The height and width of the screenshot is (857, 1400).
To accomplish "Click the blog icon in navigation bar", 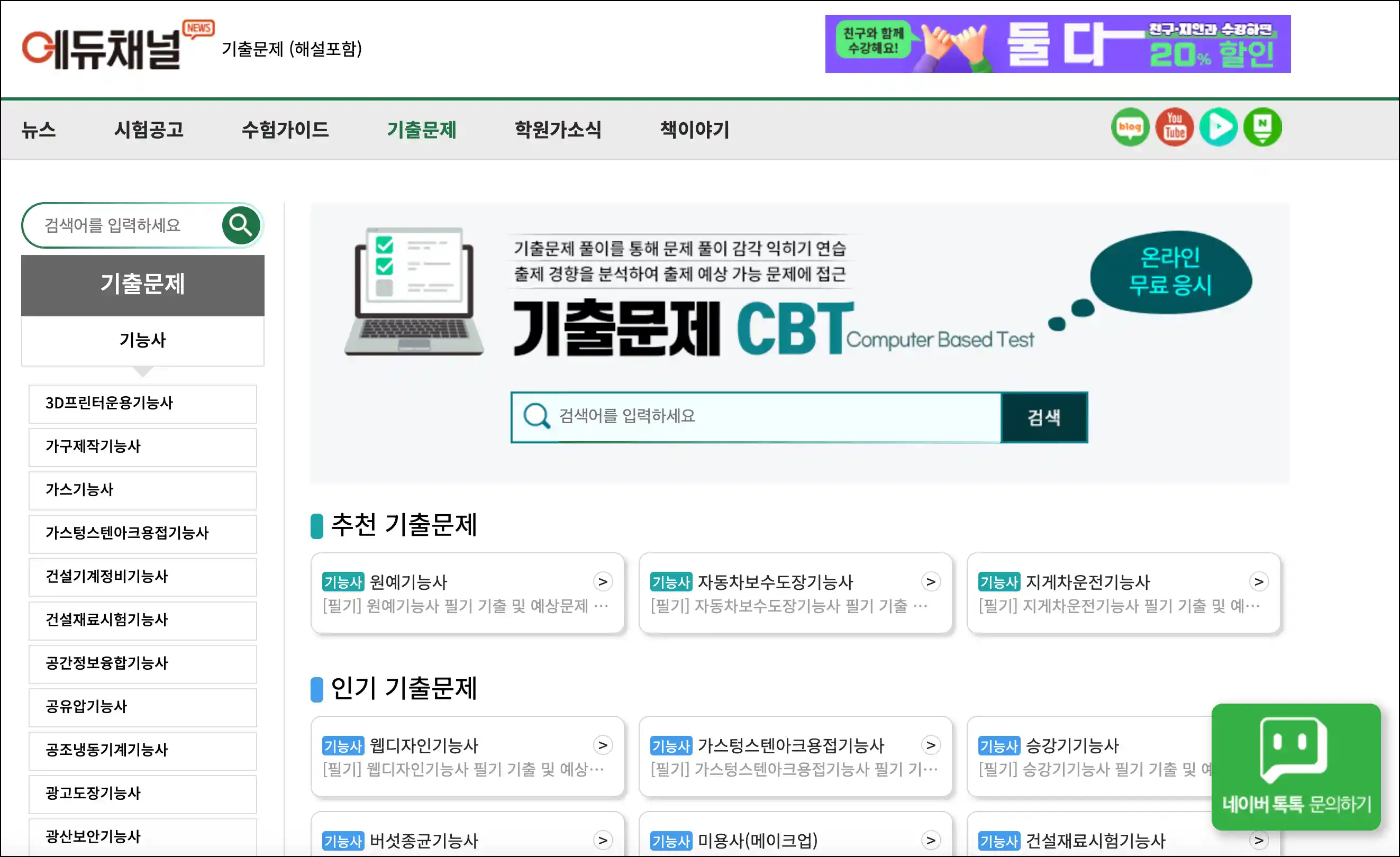I will 1130,127.
